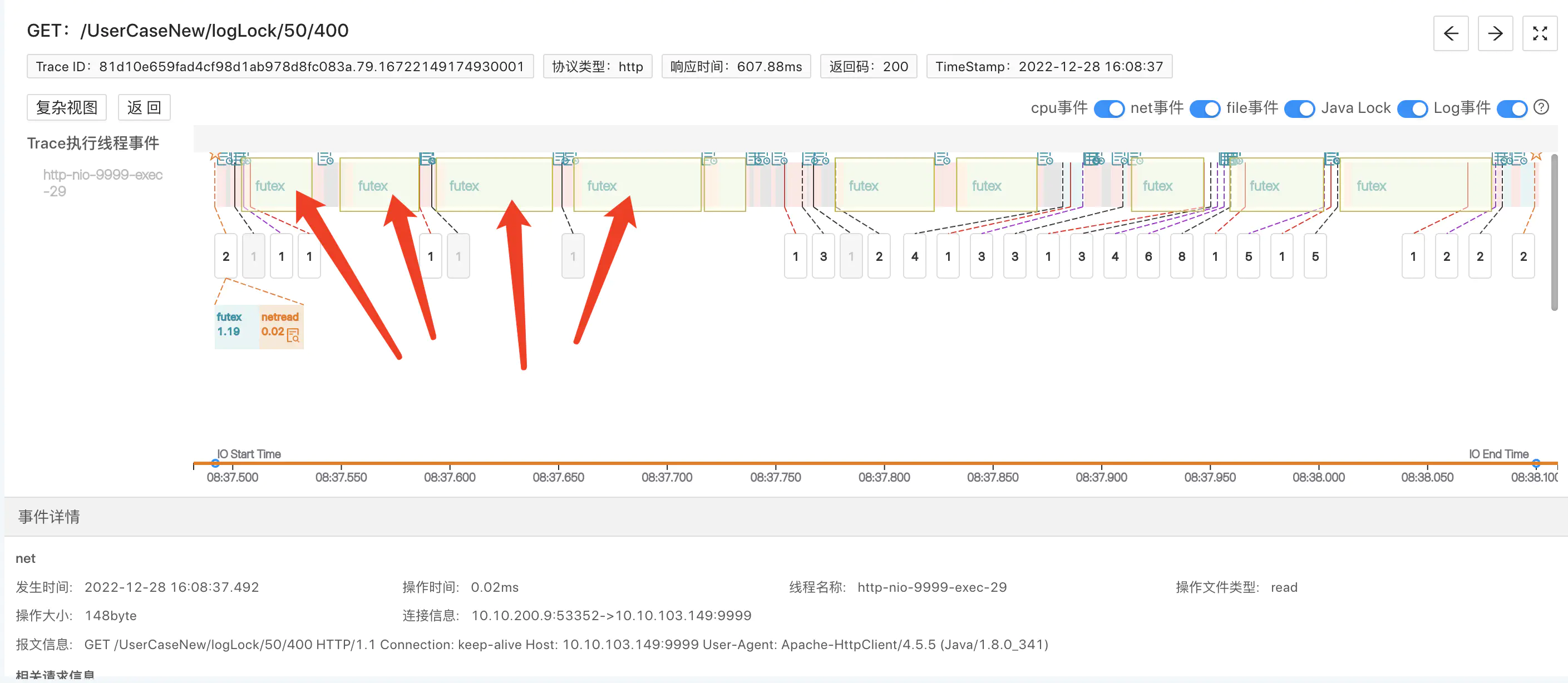Click the log icon above second futex block

tap(326, 159)
